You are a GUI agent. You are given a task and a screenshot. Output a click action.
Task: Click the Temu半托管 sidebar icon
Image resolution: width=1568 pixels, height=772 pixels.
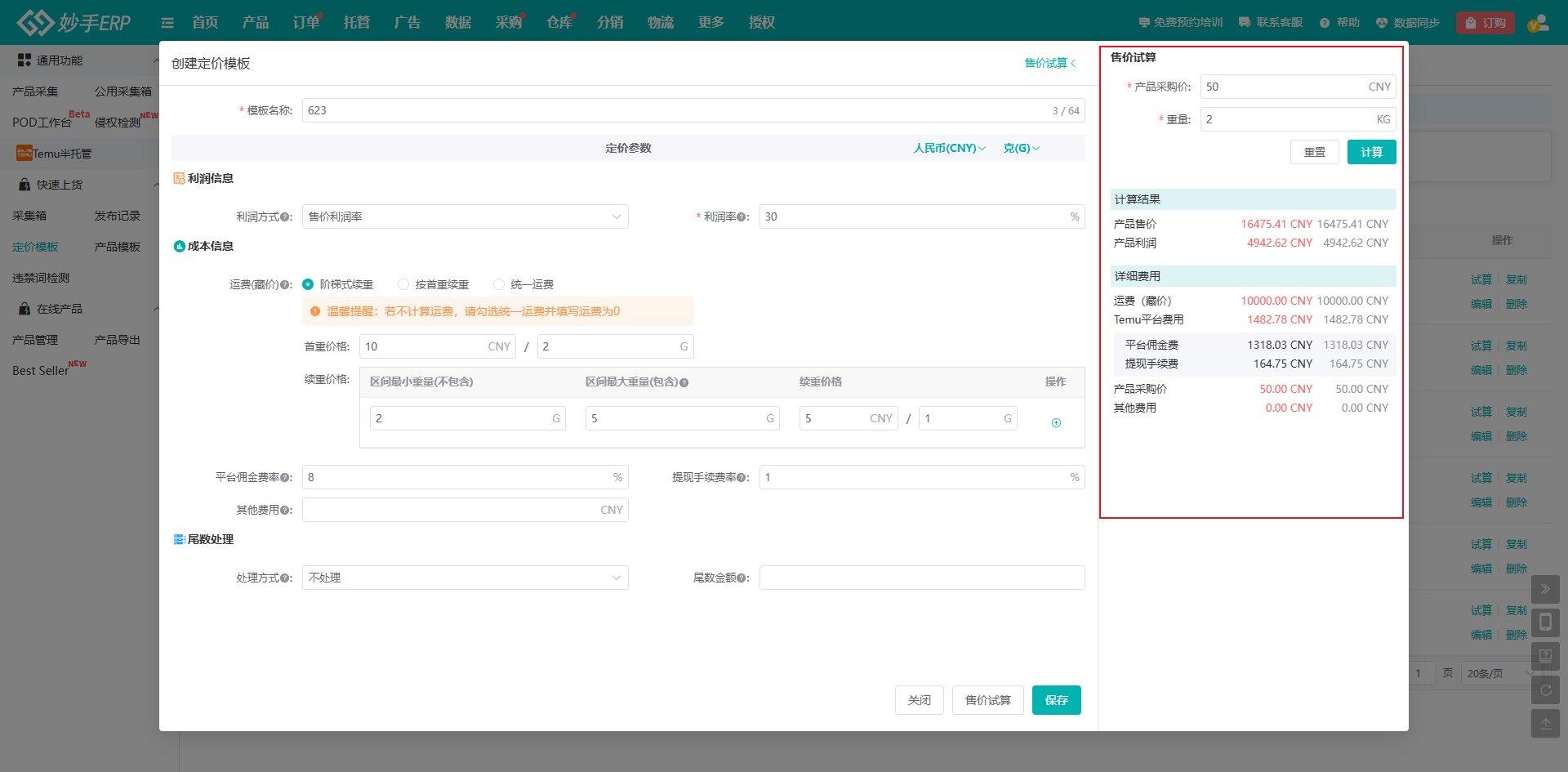pos(24,154)
